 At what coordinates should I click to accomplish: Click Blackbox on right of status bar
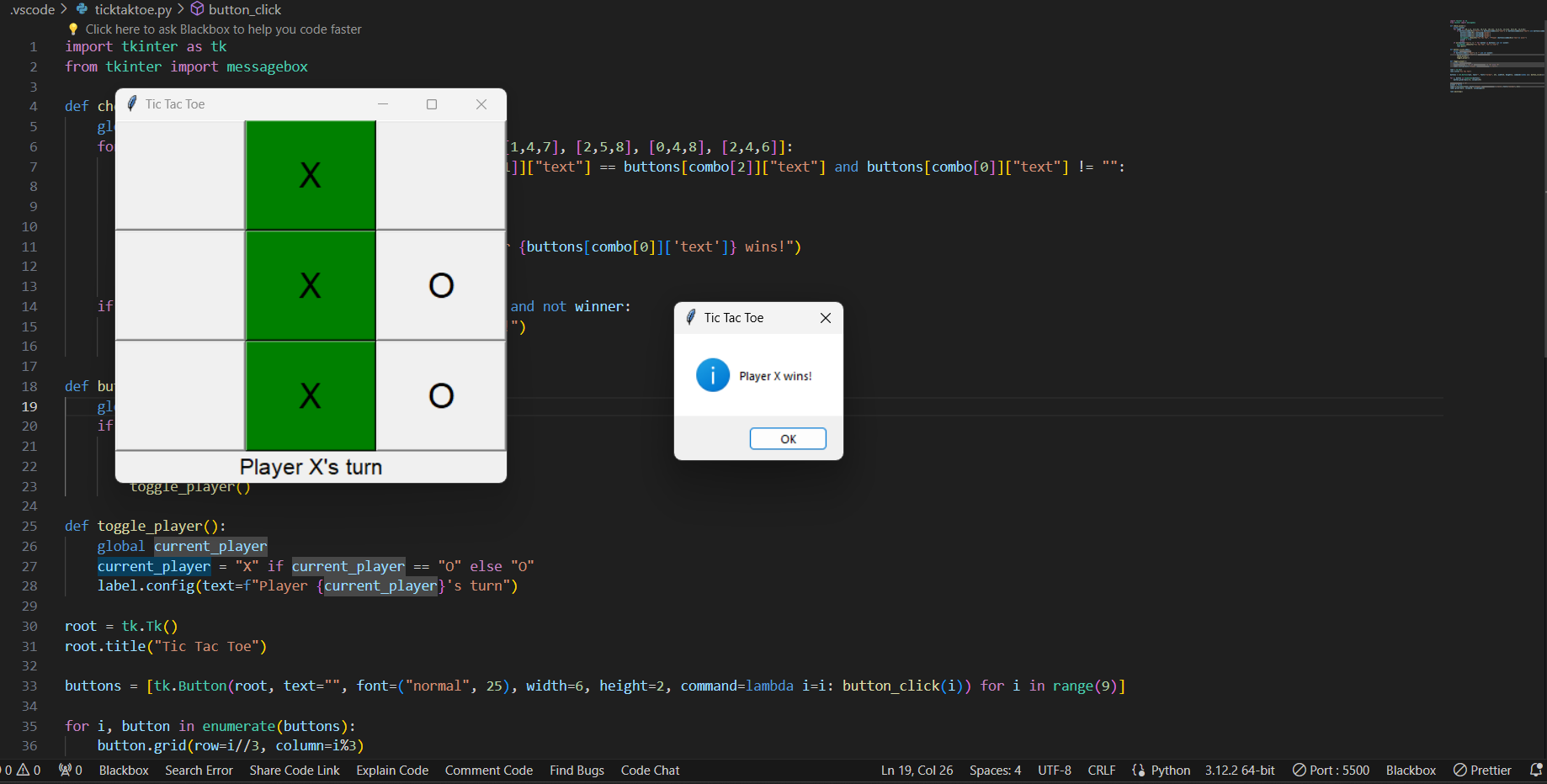pyautogui.click(x=1411, y=770)
